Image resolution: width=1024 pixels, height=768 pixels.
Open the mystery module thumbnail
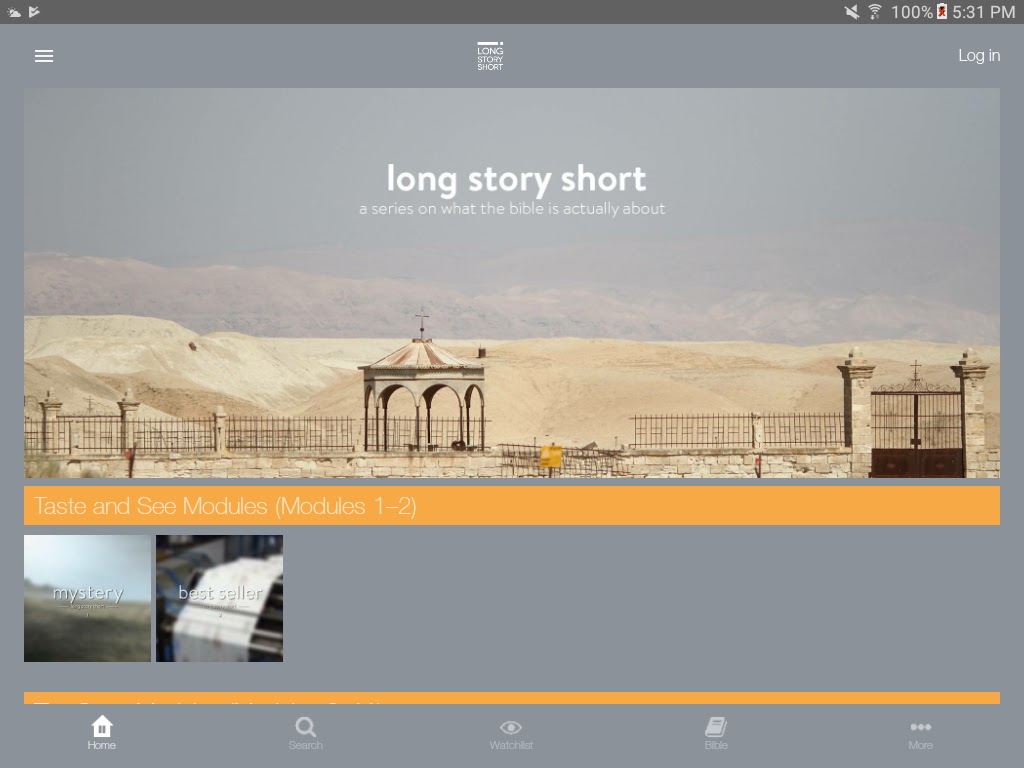(x=87, y=598)
